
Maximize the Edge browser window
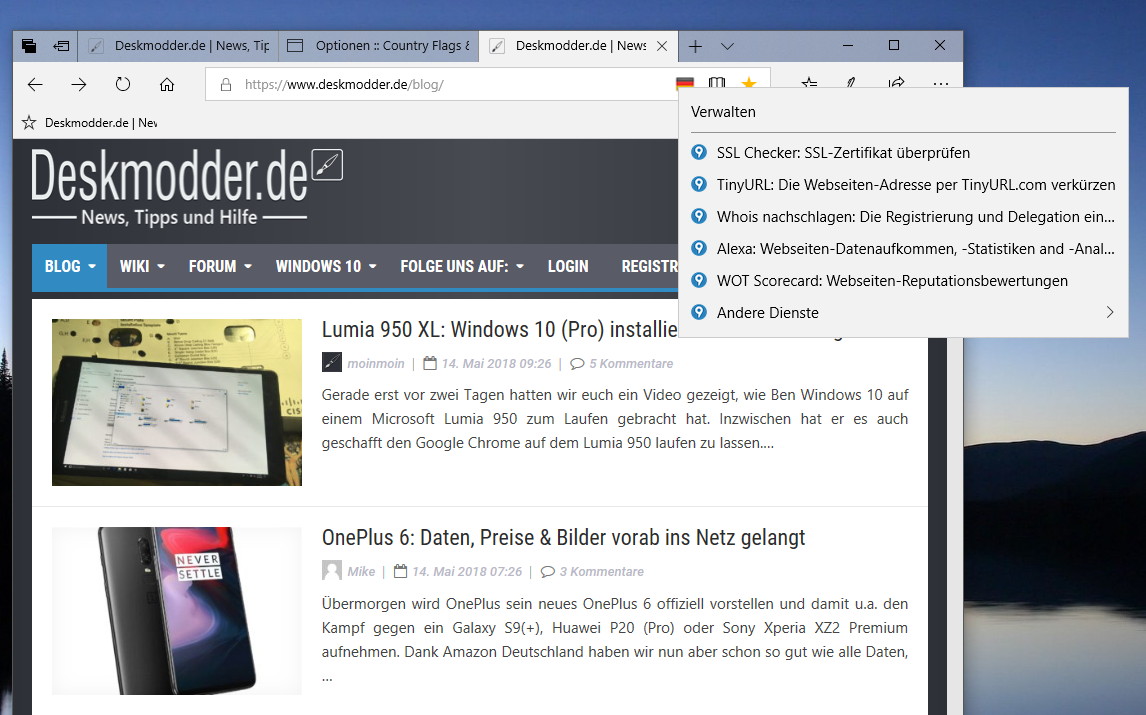(894, 45)
